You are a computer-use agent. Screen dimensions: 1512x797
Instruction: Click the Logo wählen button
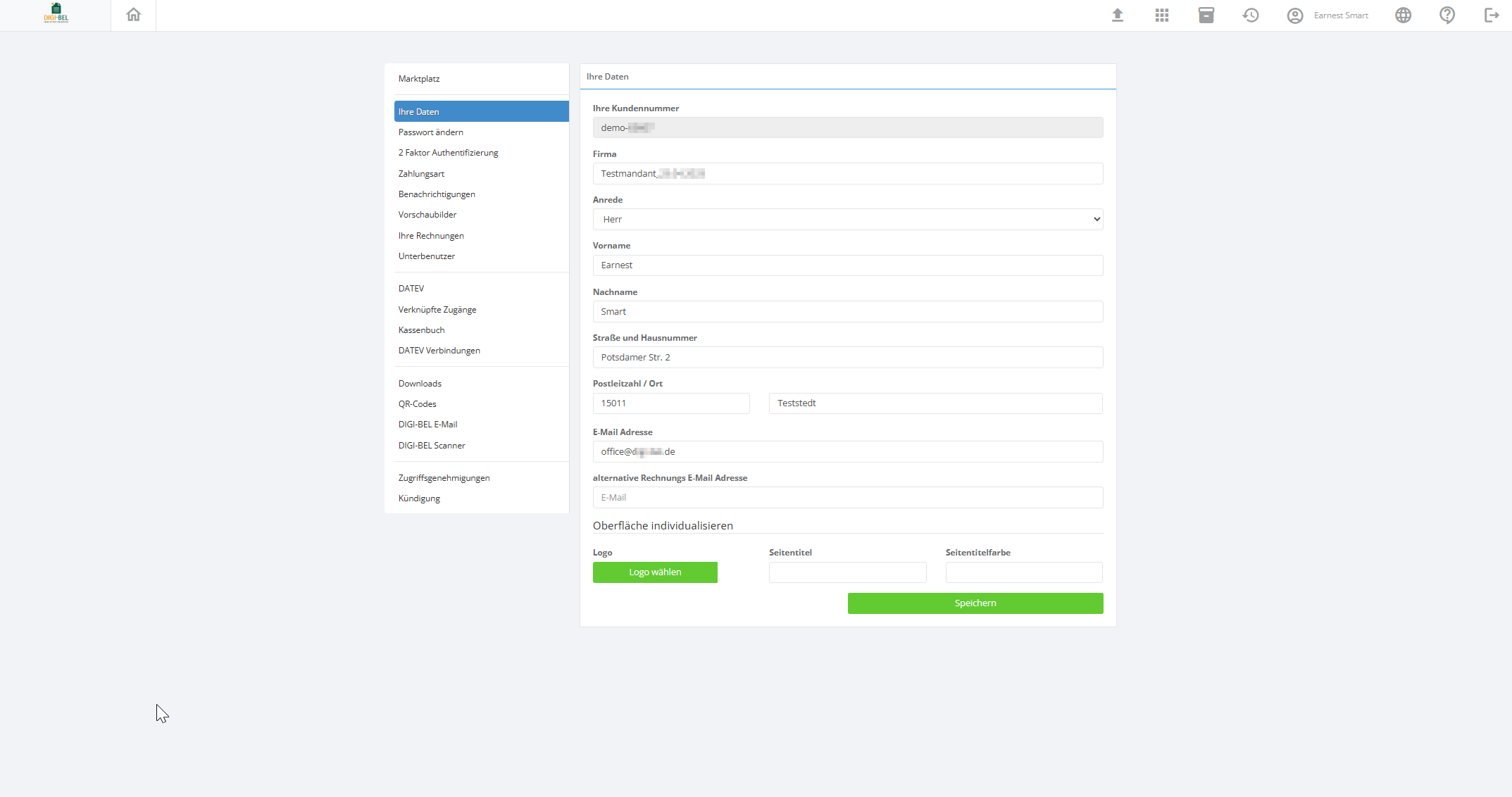tap(655, 572)
